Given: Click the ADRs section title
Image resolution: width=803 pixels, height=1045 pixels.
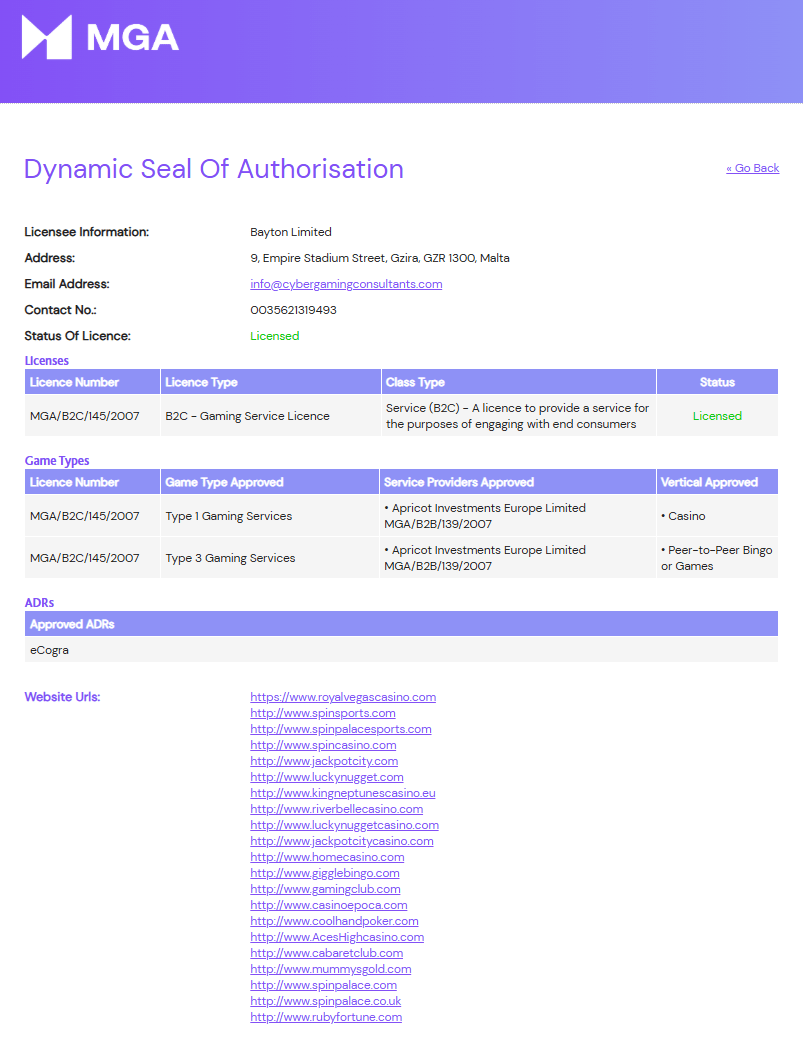Looking at the screenshot, I should tap(39, 602).
